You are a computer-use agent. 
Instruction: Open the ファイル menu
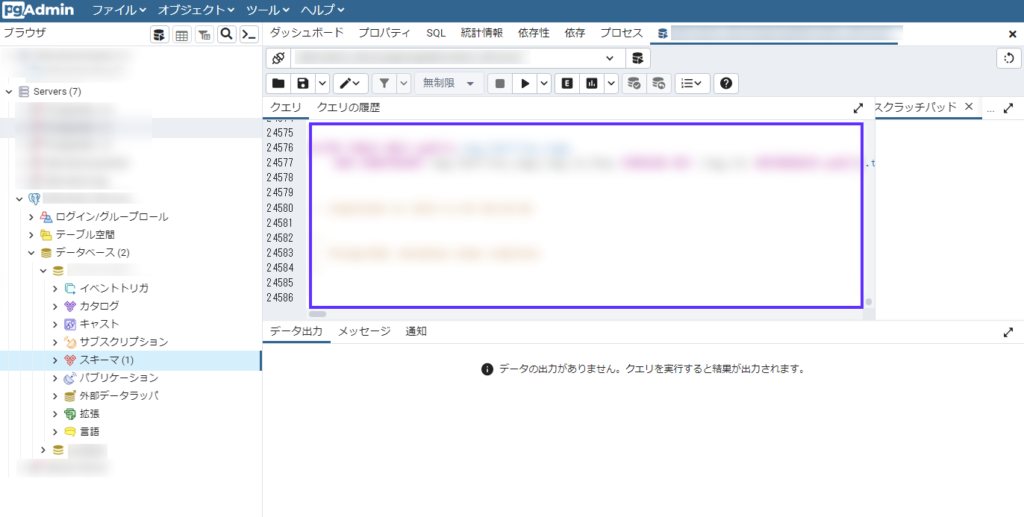tap(119, 10)
